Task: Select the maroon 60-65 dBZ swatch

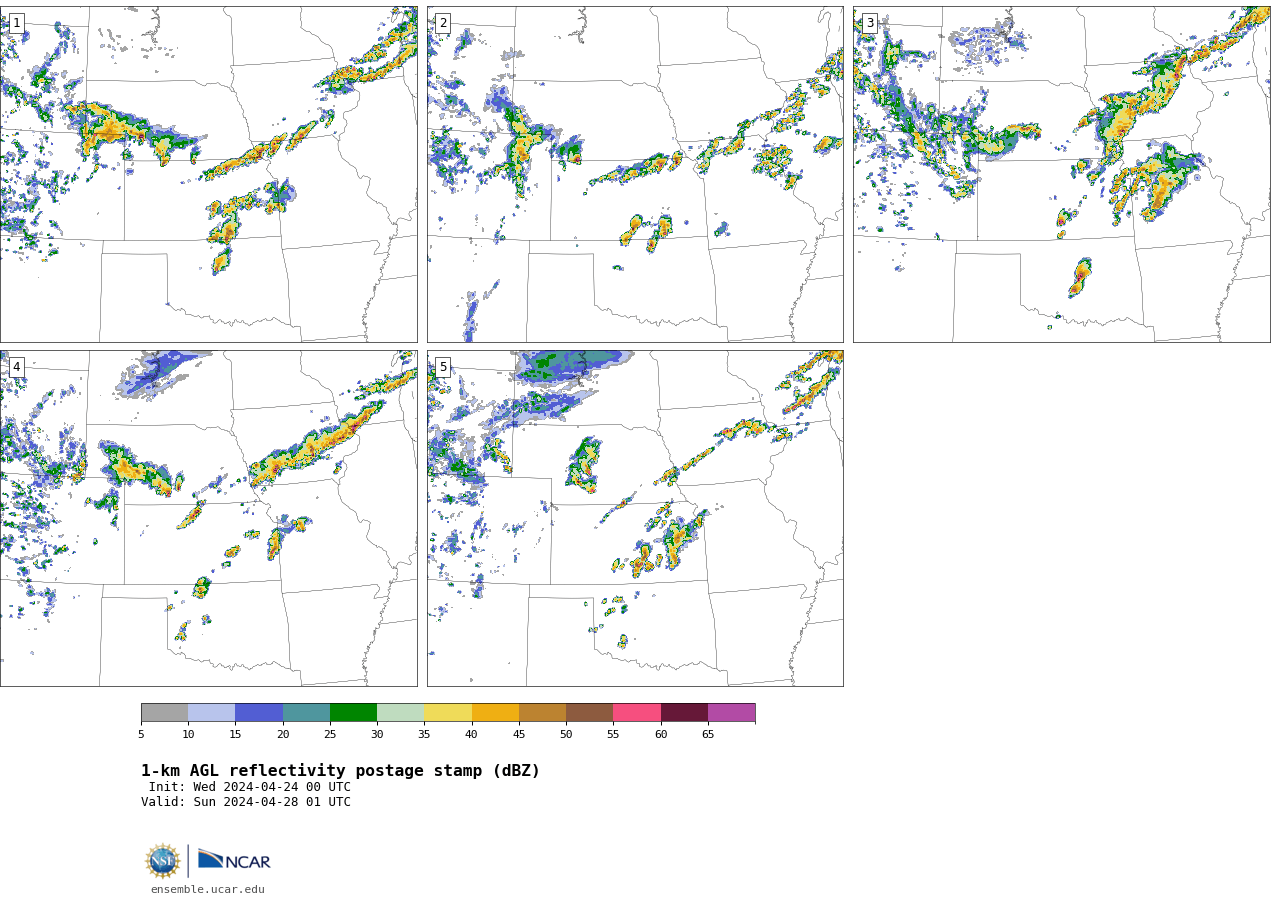Action: click(684, 713)
